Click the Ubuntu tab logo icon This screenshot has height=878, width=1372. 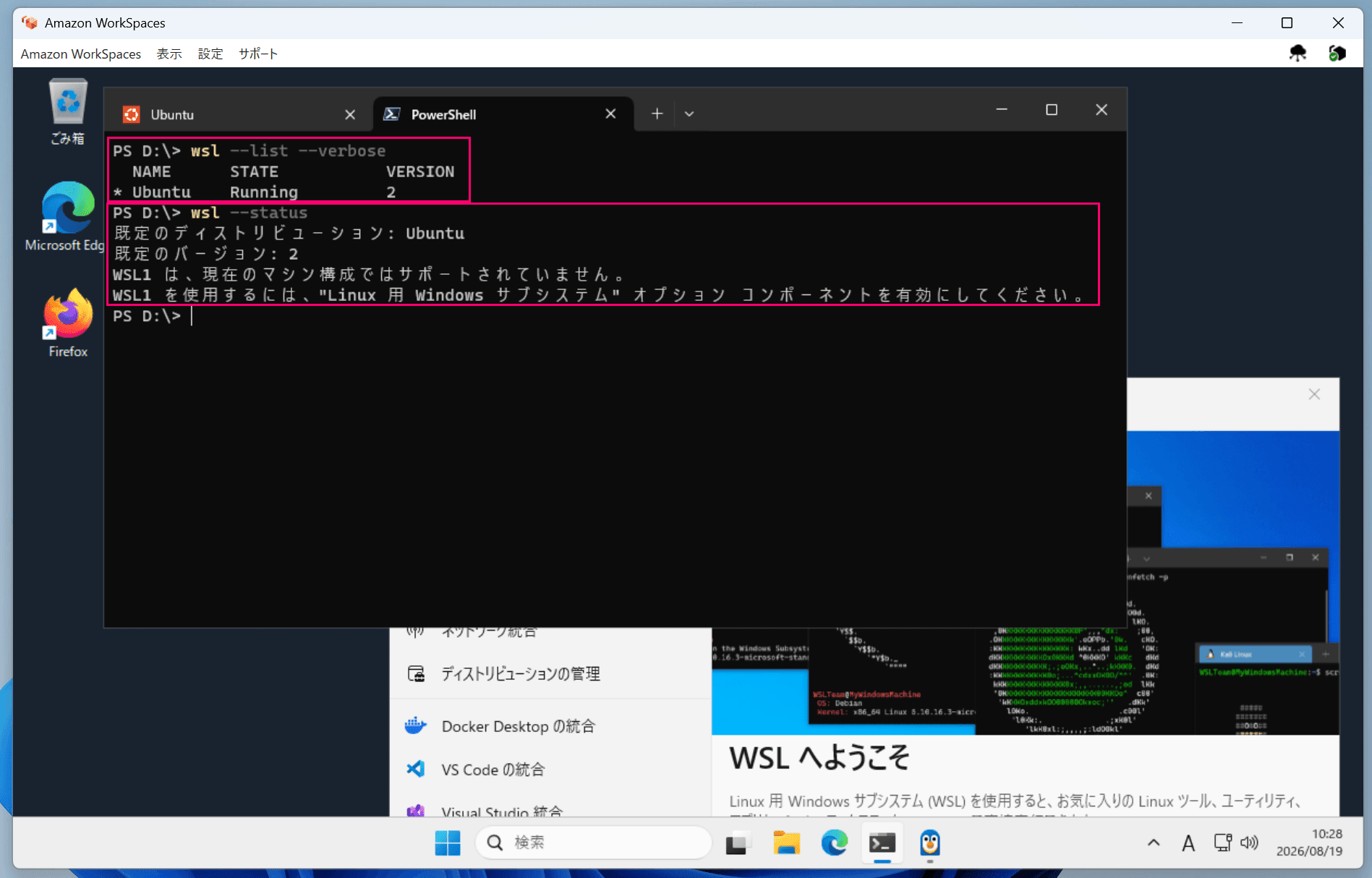131,114
